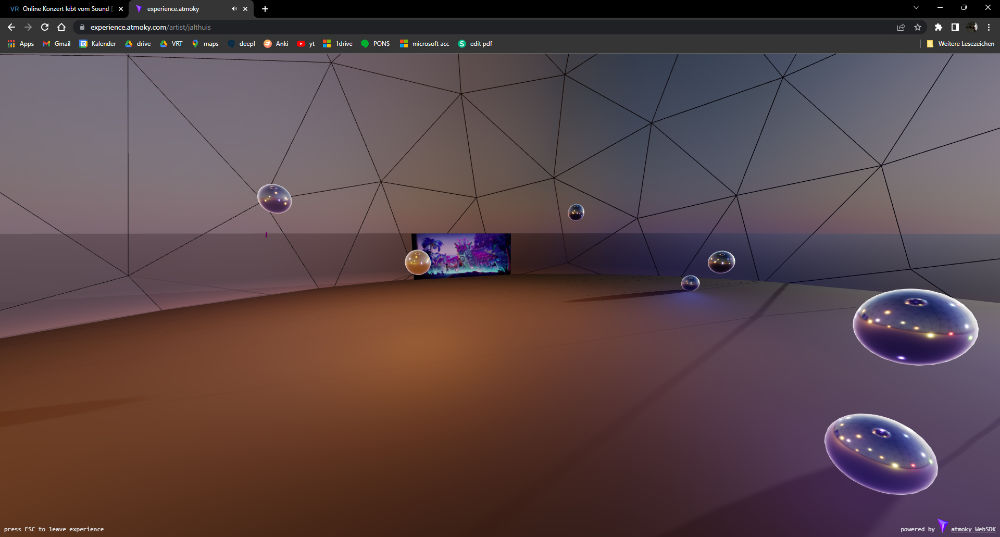Open the tab search chevron
This screenshot has width=1000, height=537.
pyautogui.click(x=916, y=8)
